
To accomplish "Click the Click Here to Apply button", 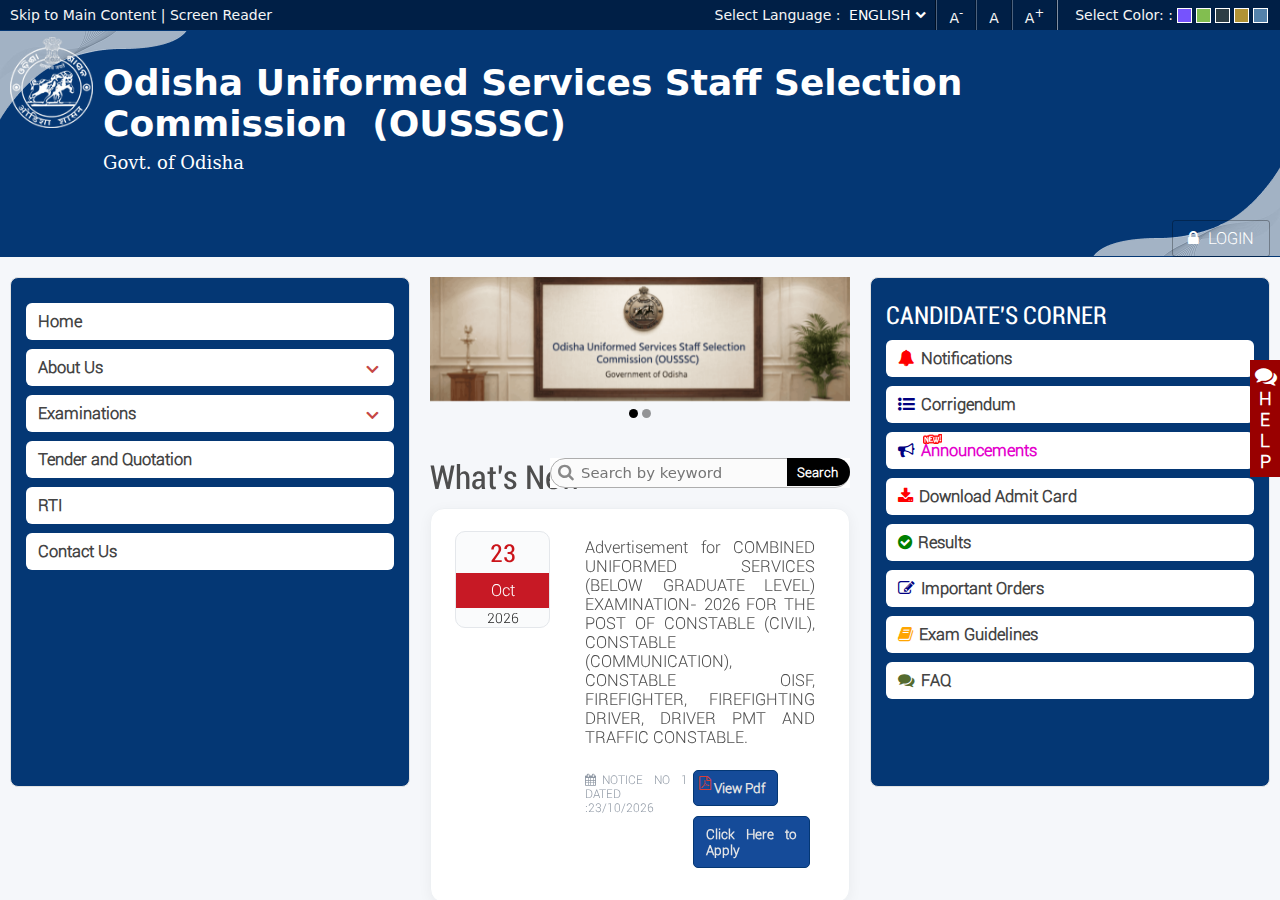I will (751, 842).
